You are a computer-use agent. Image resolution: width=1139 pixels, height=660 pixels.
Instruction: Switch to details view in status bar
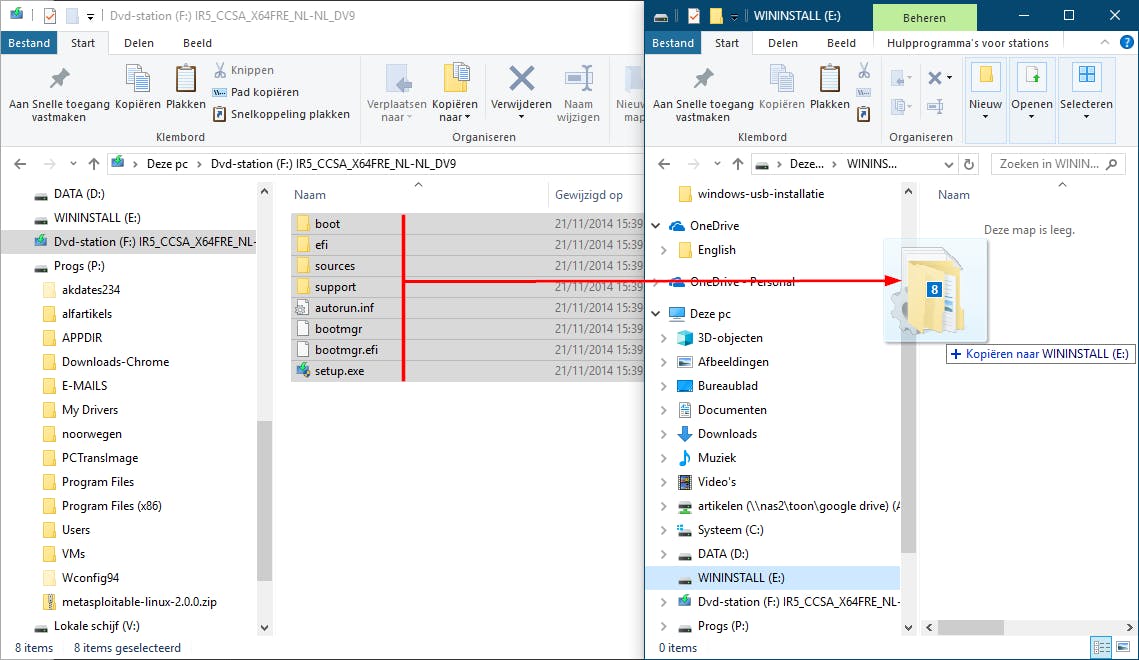pyautogui.click(x=1100, y=647)
